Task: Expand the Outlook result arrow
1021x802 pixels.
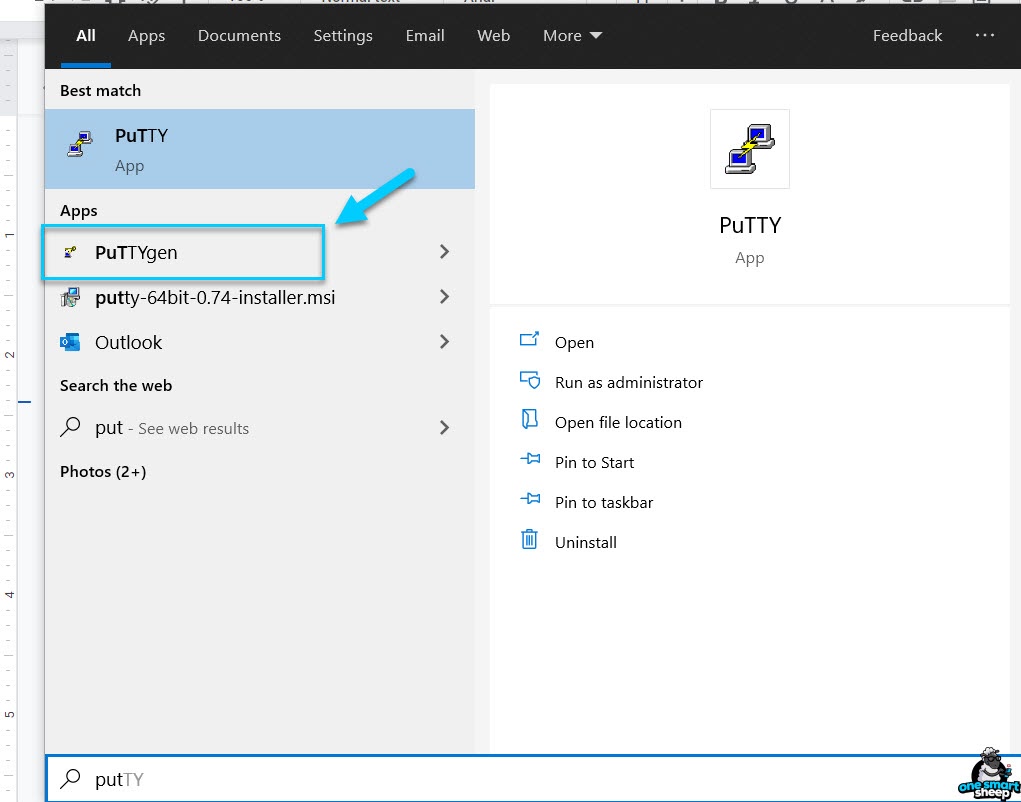Action: click(444, 342)
